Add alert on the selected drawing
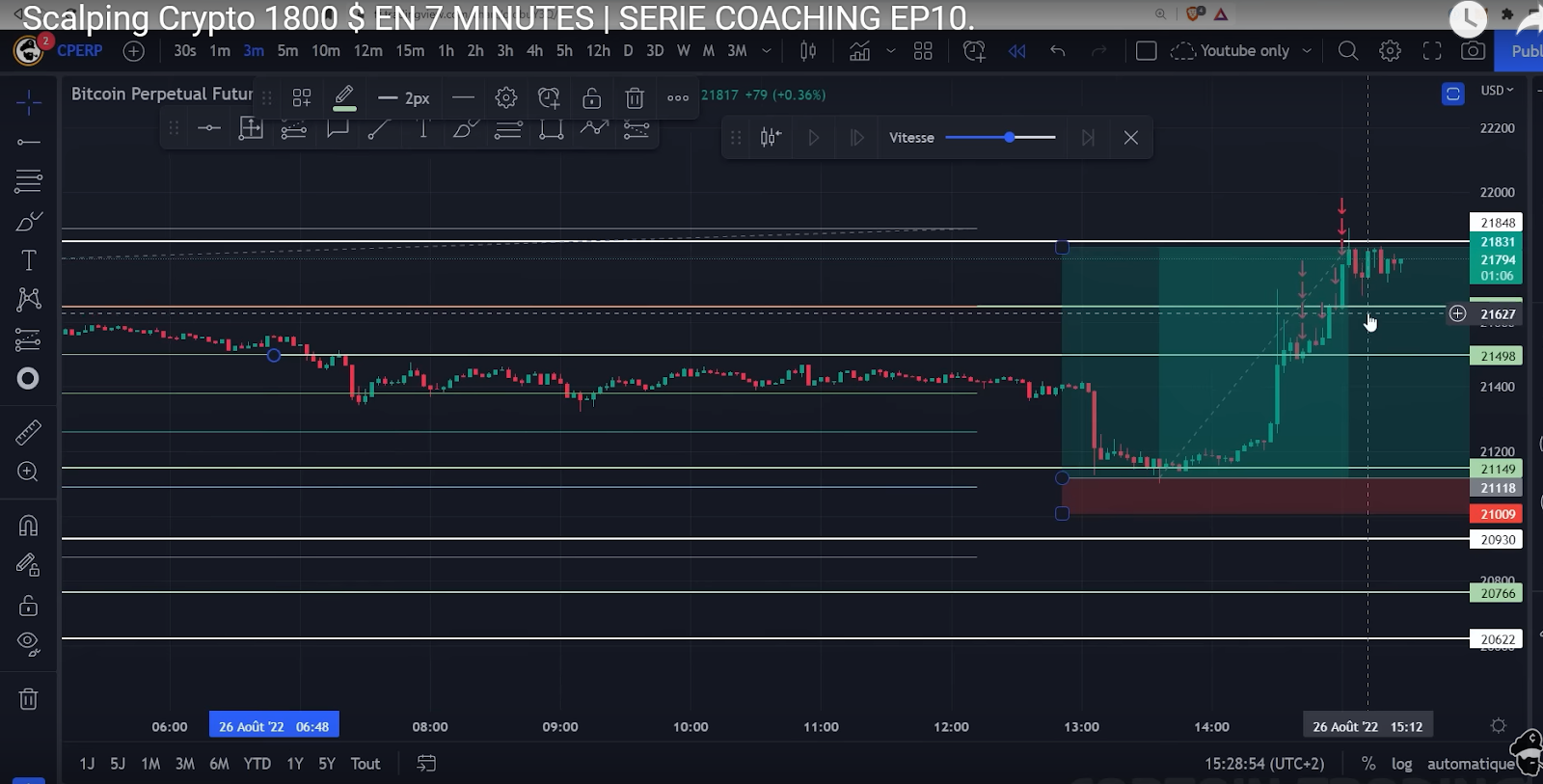1543x784 pixels. click(x=549, y=97)
